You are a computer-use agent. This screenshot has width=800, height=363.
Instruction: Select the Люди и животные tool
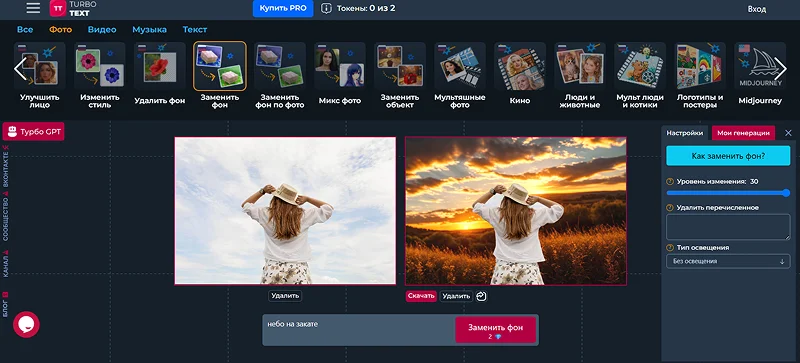click(580, 76)
